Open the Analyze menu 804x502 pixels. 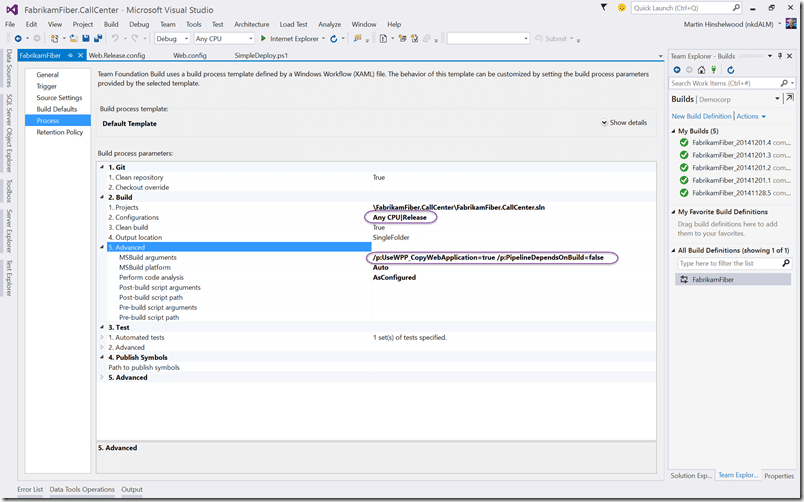click(x=330, y=24)
